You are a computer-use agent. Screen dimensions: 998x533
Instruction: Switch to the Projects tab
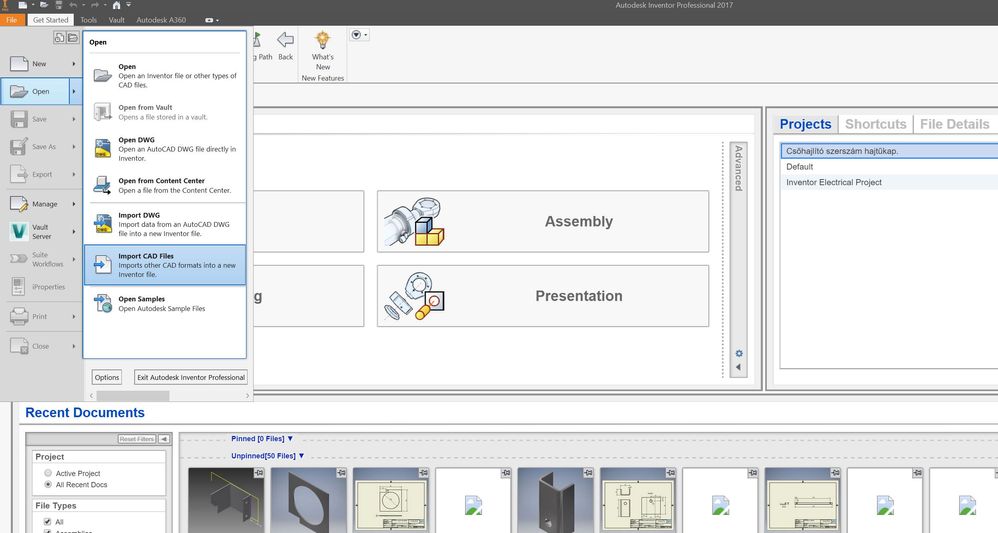805,124
